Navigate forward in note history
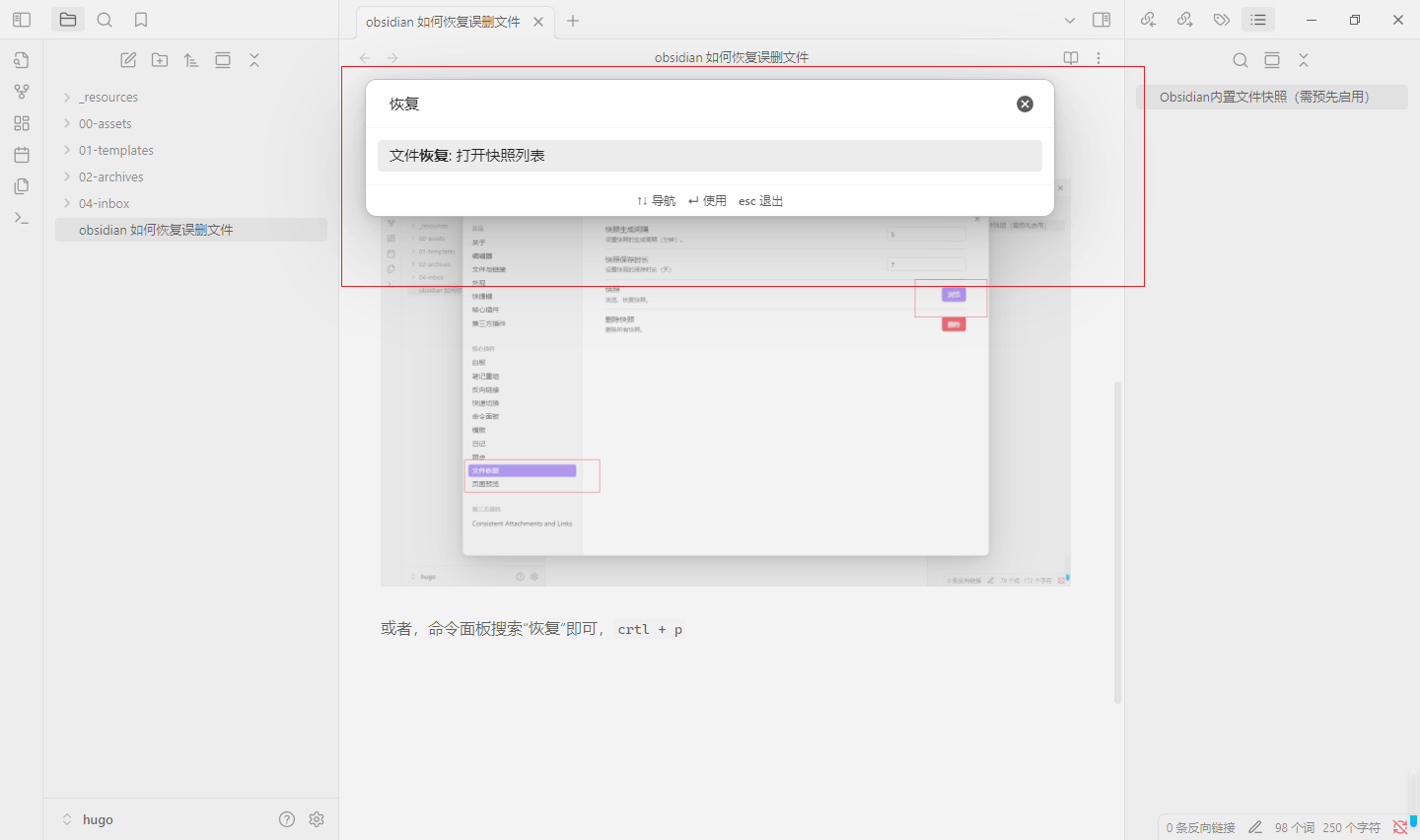Viewport: 1420px width, 840px height. (392, 58)
